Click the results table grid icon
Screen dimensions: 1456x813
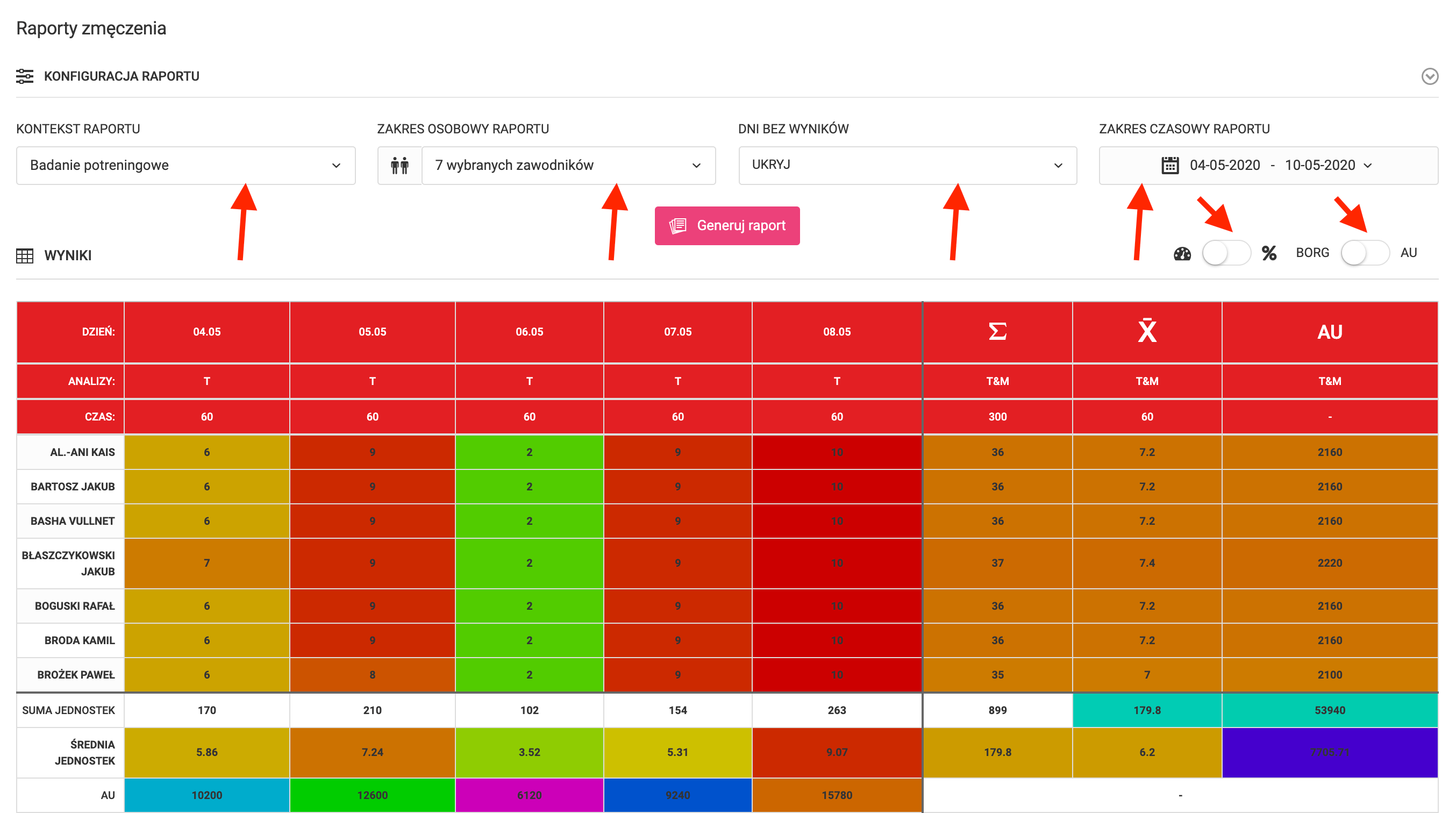pos(24,255)
